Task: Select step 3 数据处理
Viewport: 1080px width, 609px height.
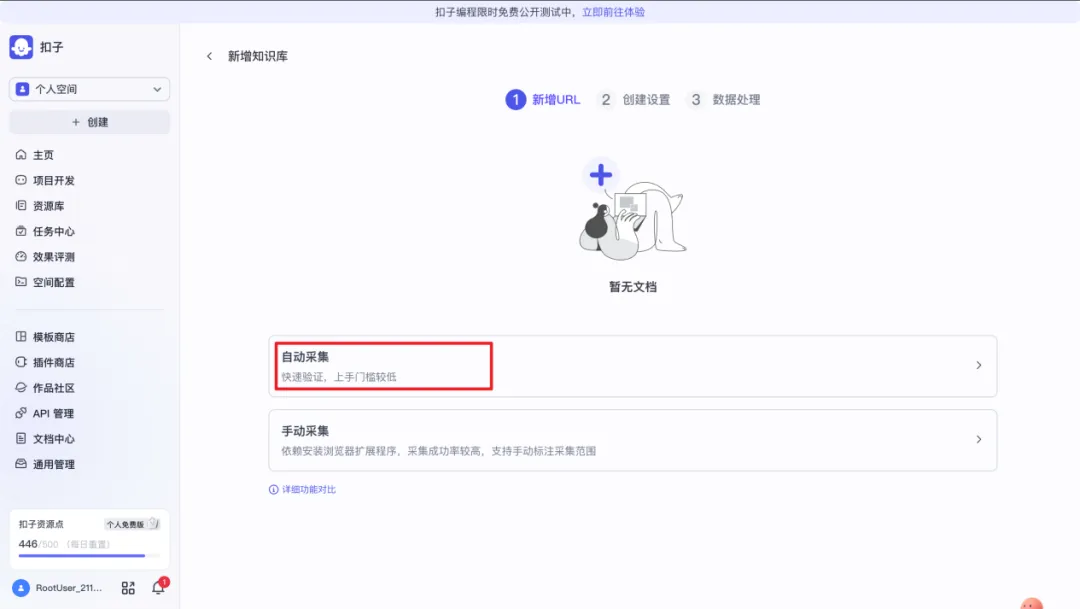Action: pyautogui.click(x=724, y=99)
